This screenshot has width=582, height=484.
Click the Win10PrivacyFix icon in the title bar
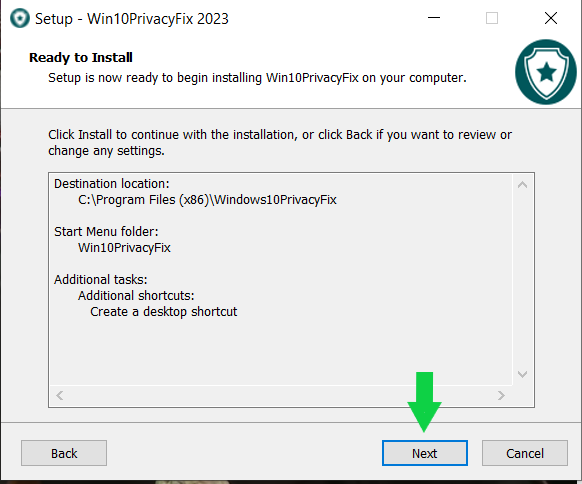pyautogui.click(x=20, y=18)
